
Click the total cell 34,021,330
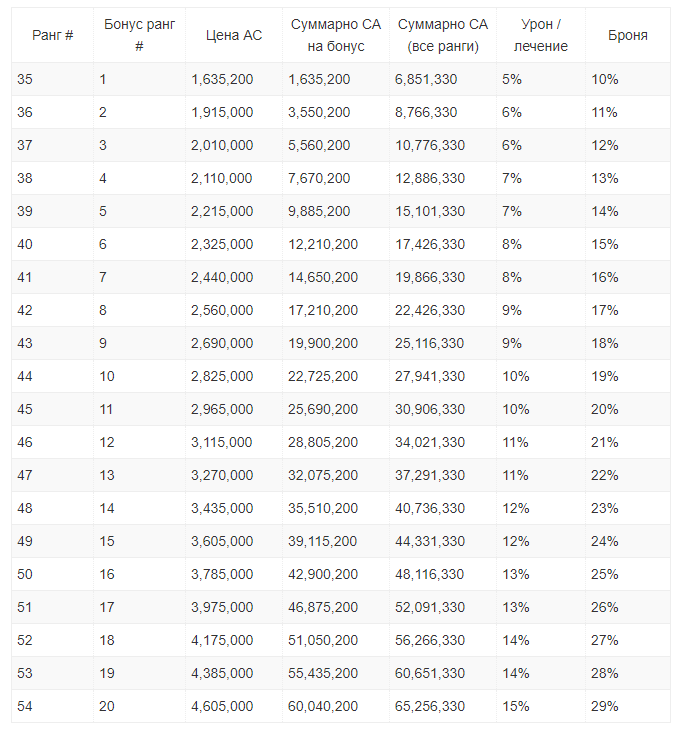point(430,442)
